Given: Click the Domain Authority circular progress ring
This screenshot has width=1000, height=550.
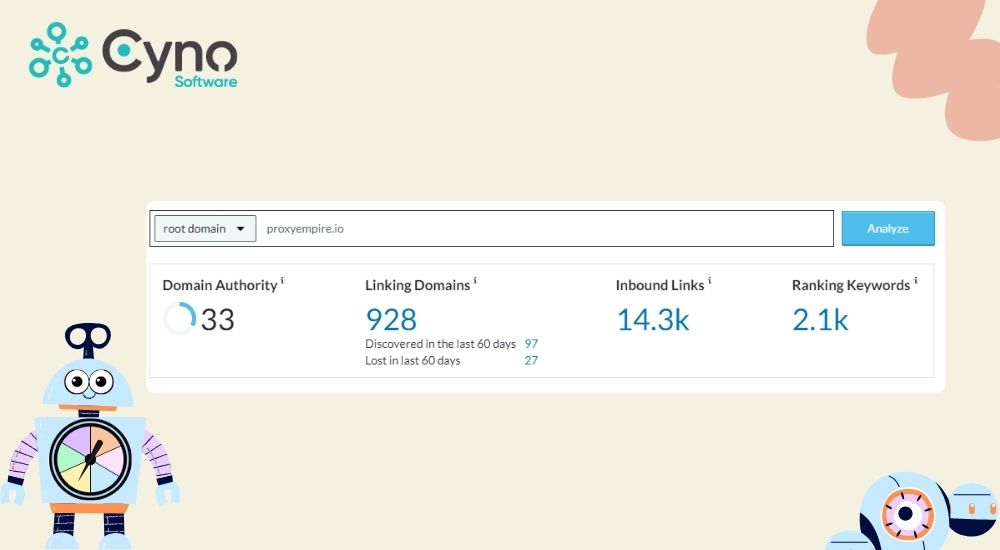Looking at the screenshot, I should [180, 319].
